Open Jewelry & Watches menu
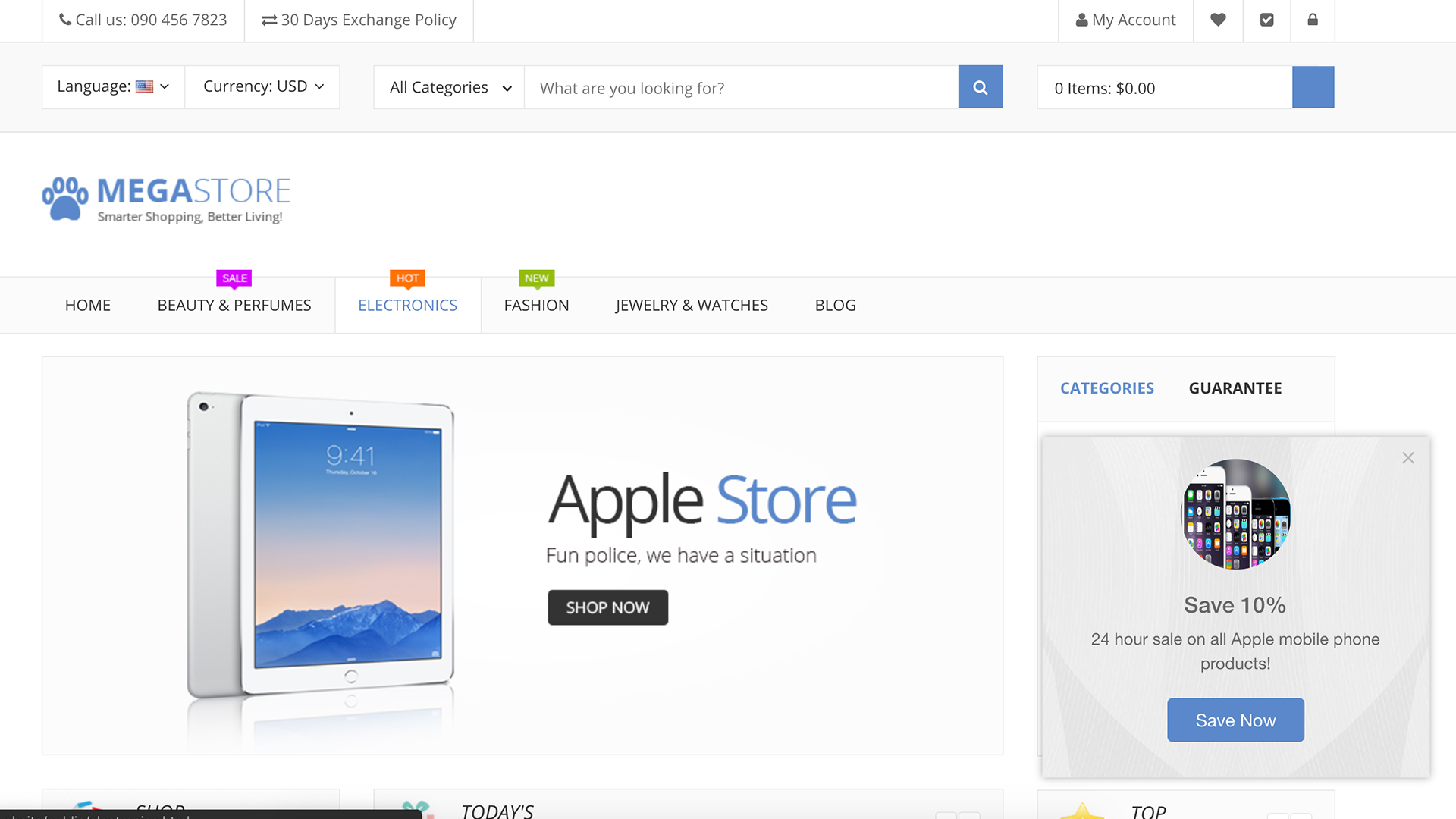This screenshot has height=819, width=1456. coord(692,306)
